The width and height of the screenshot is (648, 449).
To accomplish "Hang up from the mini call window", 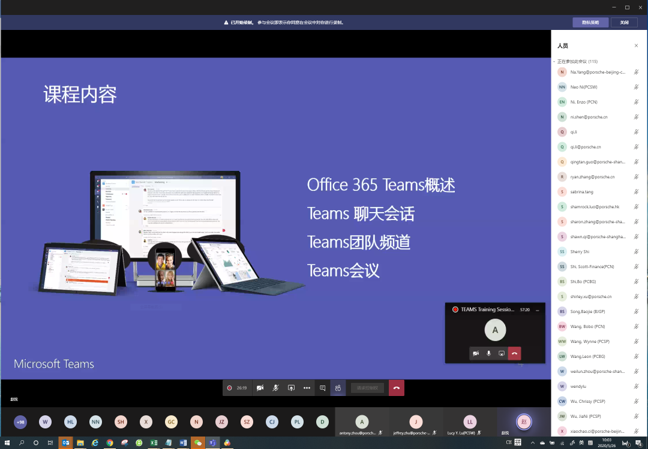I will (x=515, y=353).
